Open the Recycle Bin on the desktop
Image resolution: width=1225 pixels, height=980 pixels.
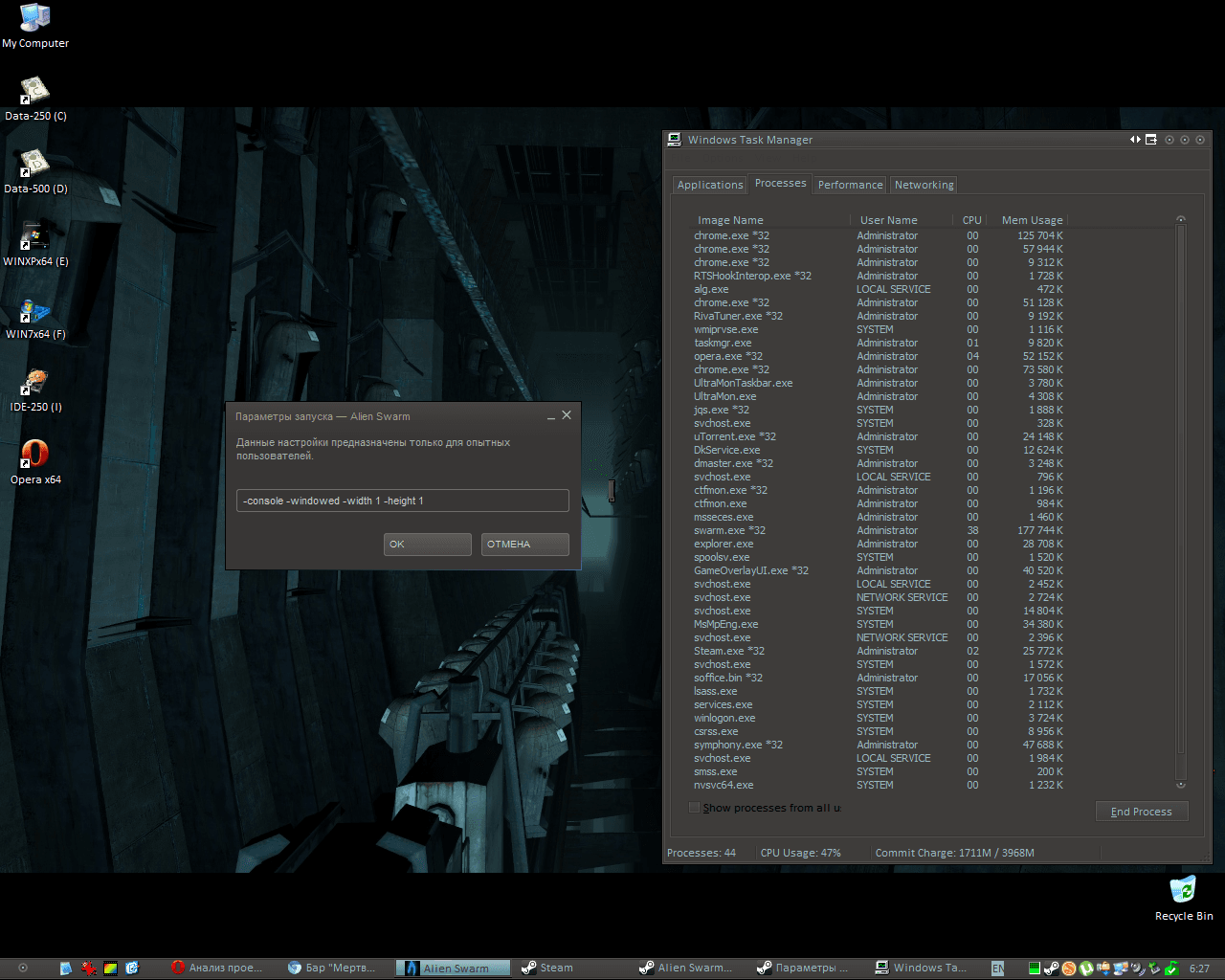[1184, 897]
